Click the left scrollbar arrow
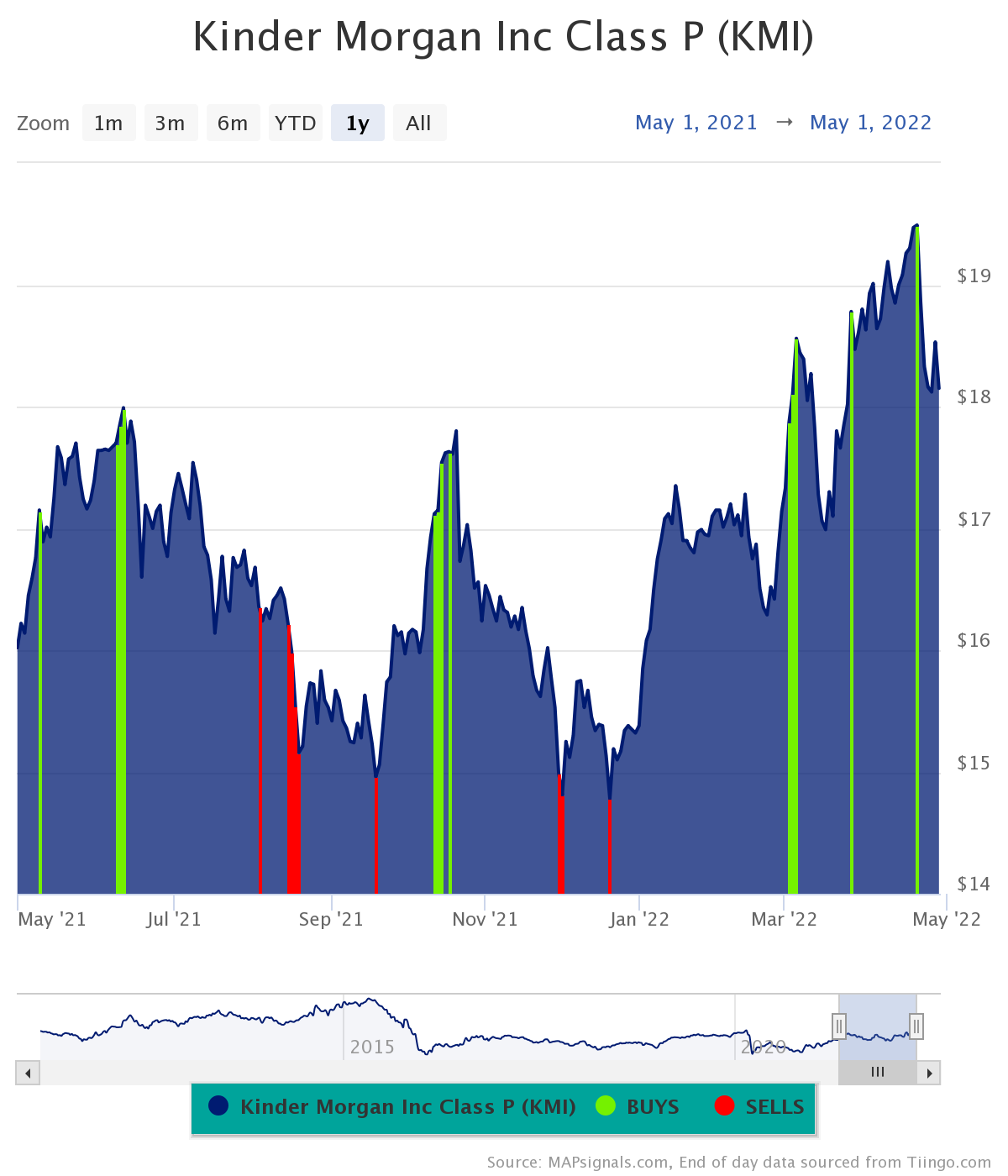This screenshot has width=1008, height=1176. coord(28,1073)
